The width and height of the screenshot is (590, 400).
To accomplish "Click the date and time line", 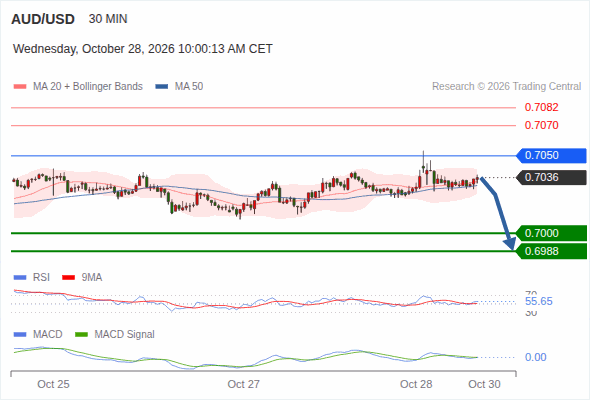I will coord(143,49).
